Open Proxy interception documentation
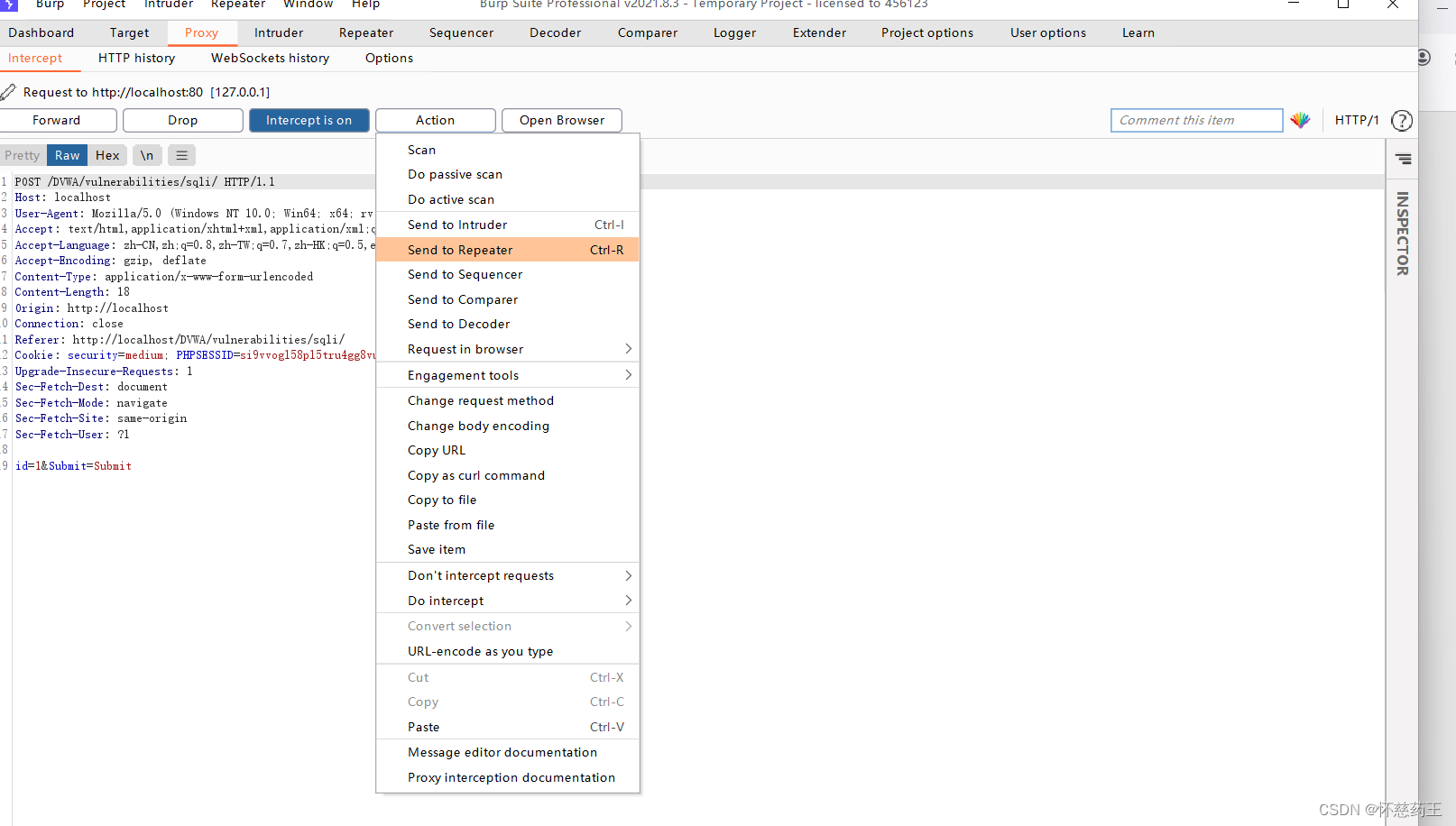The width and height of the screenshot is (1456, 826). [507, 777]
